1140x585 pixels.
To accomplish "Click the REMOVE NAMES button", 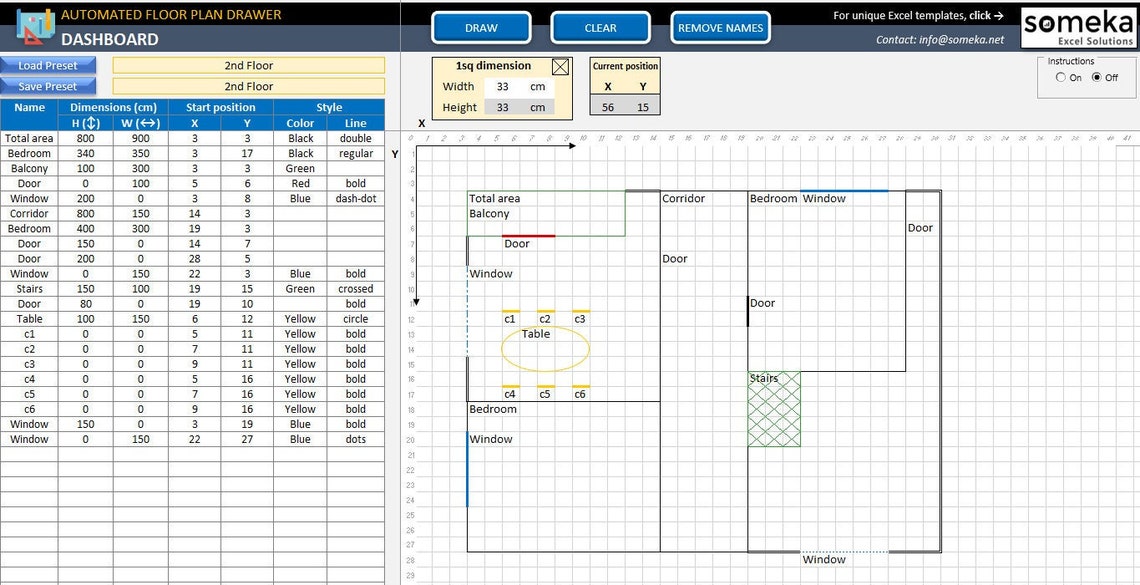I will tap(720, 27).
